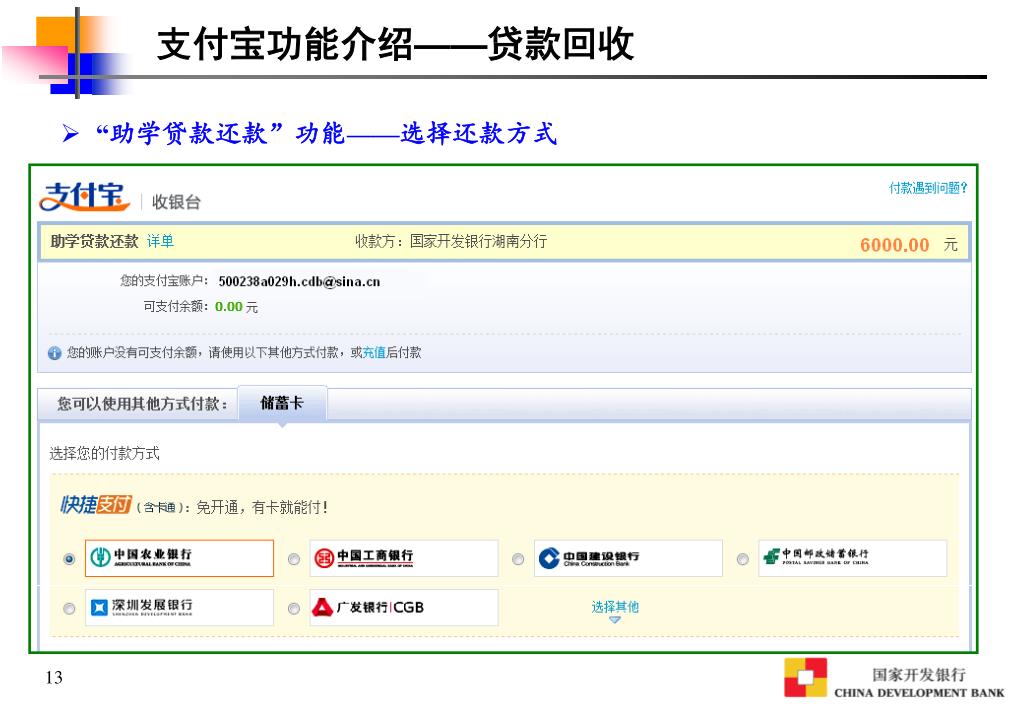
Task: Click the China Development Bank logo
Action: (894, 679)
